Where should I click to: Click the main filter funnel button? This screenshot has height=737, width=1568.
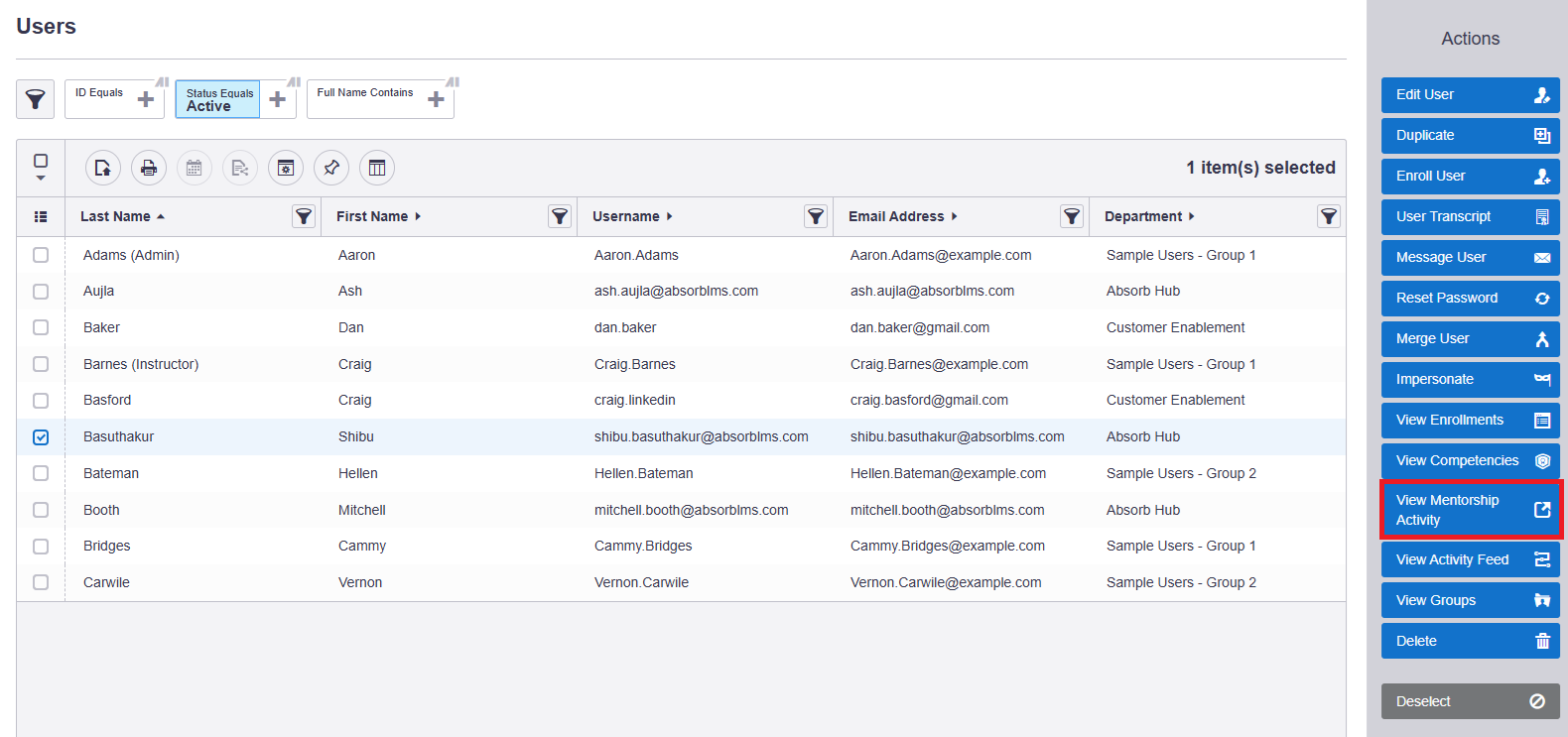tap(35, 99)
